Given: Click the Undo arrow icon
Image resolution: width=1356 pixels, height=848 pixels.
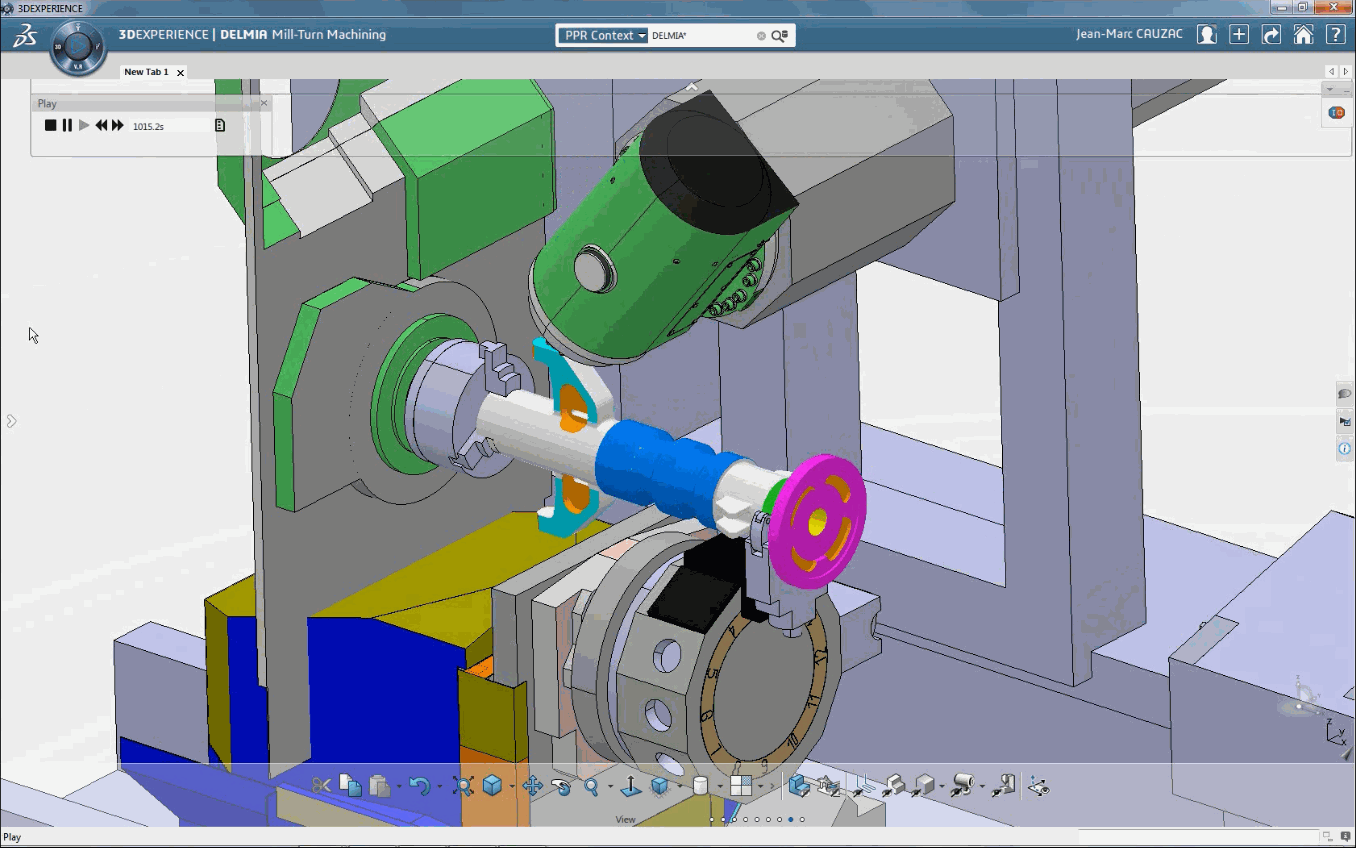Looking at the screenshot, I should point(419,786).
